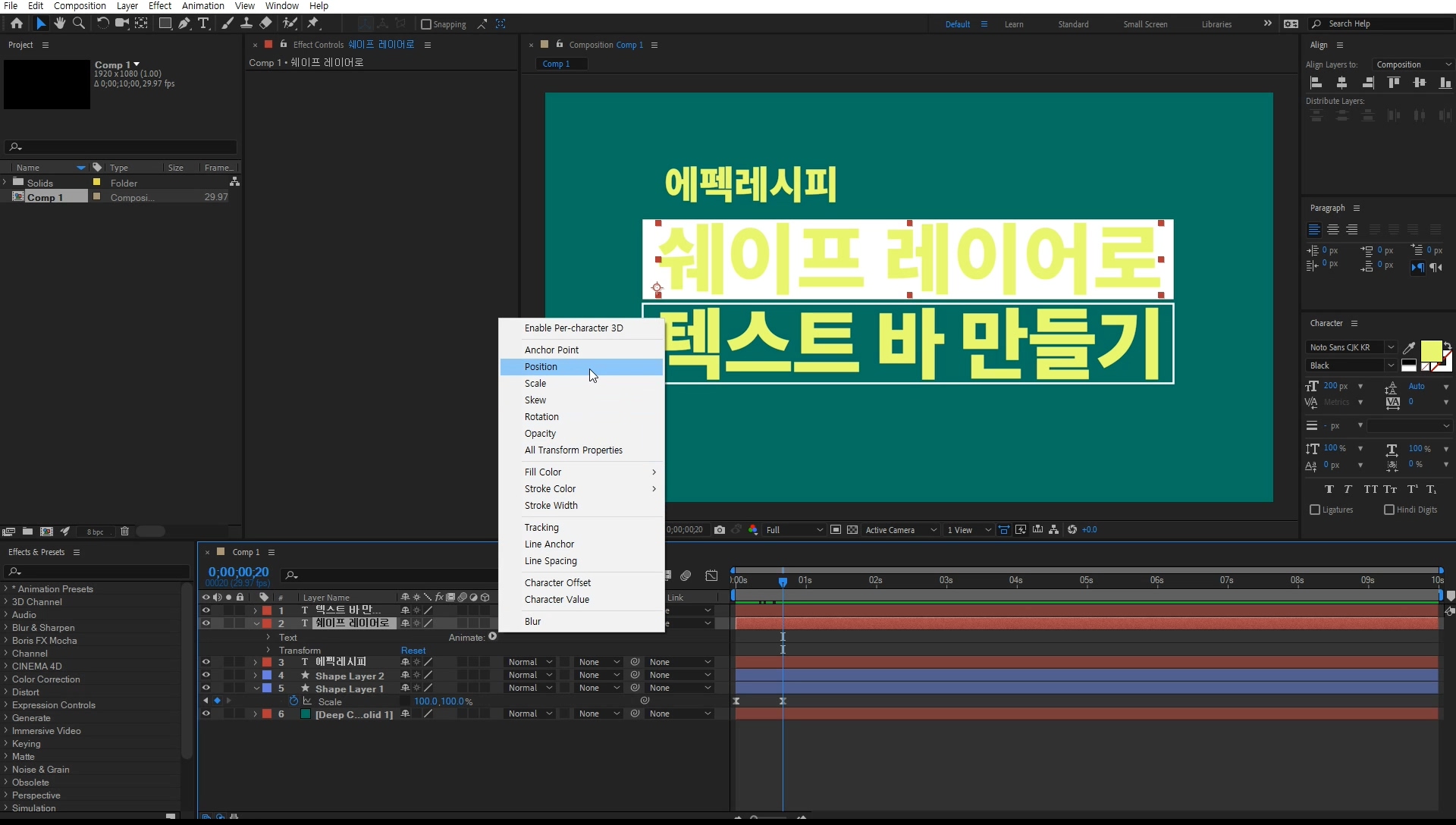
Task: Select the Rectangle shape tool
Action: pos(165,24)
